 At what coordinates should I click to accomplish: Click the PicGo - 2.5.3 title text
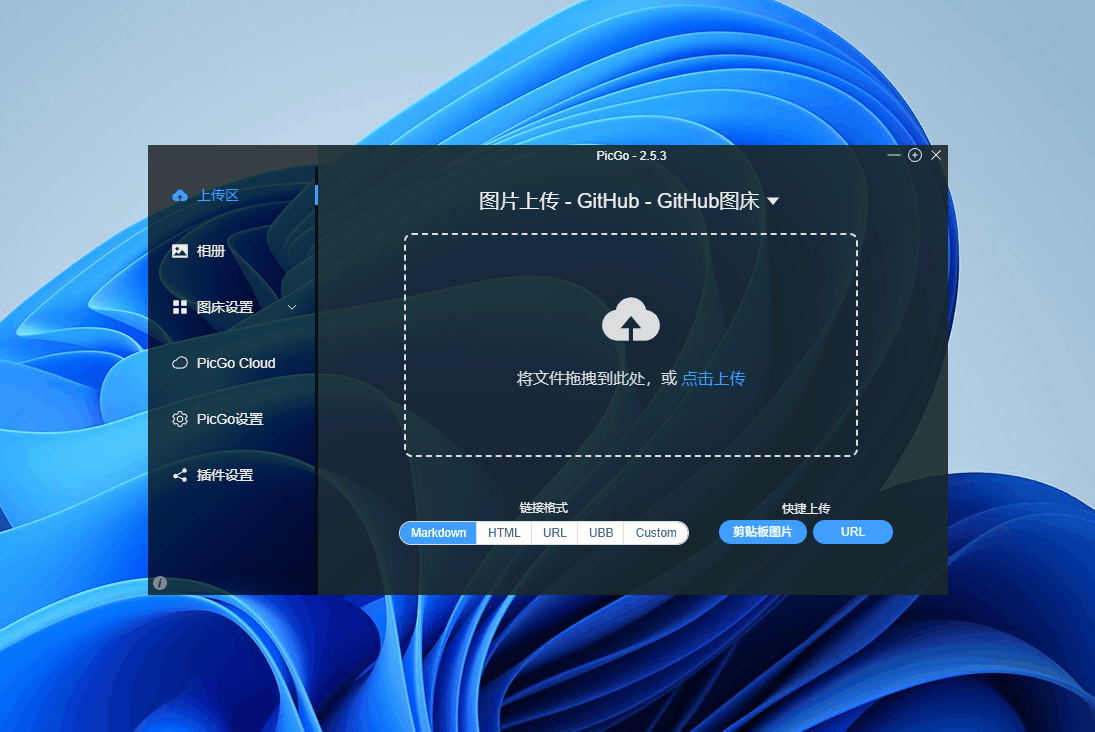coord(631,156)
